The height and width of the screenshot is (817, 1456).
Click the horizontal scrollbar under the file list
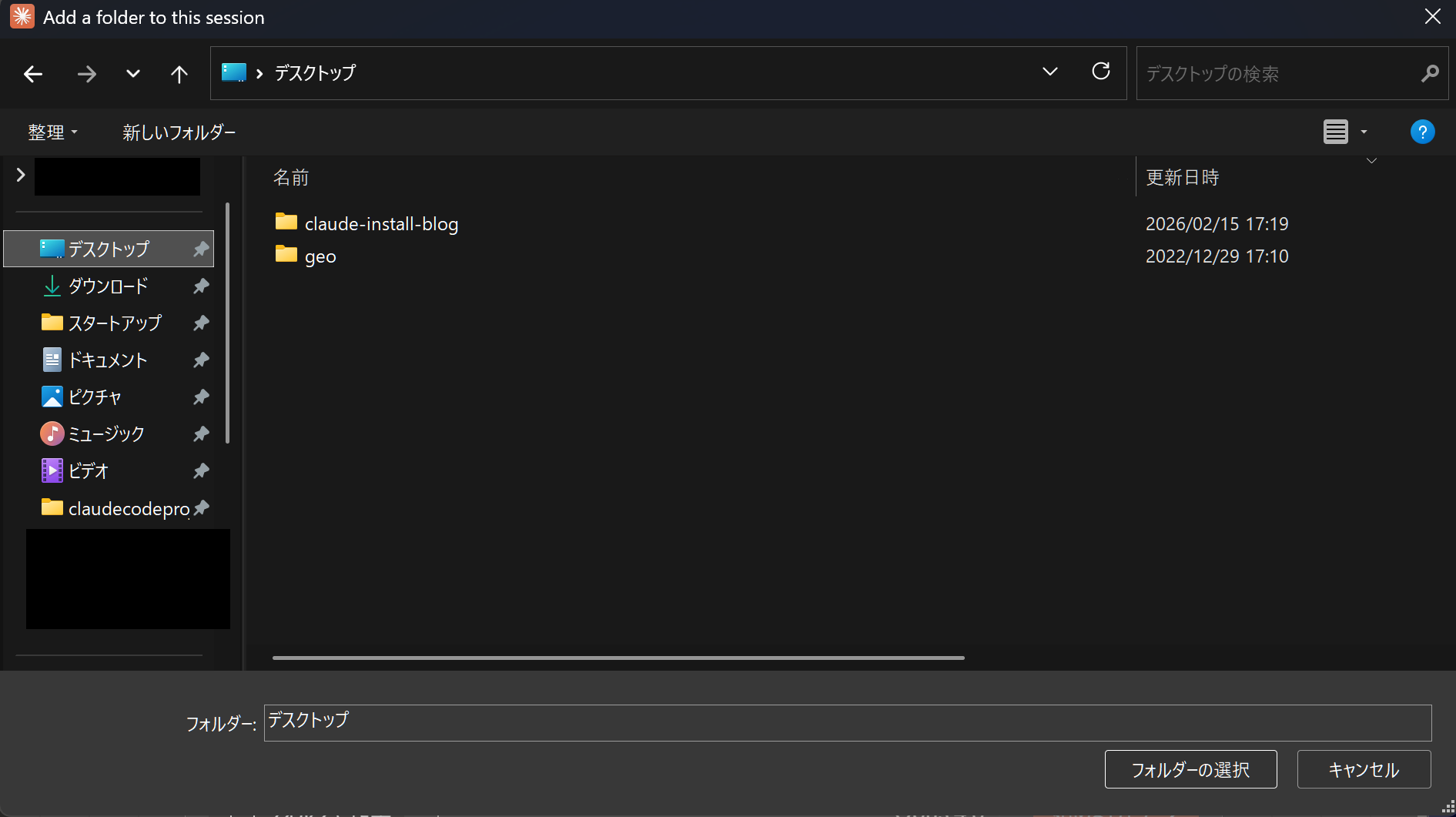pos(618,658)
